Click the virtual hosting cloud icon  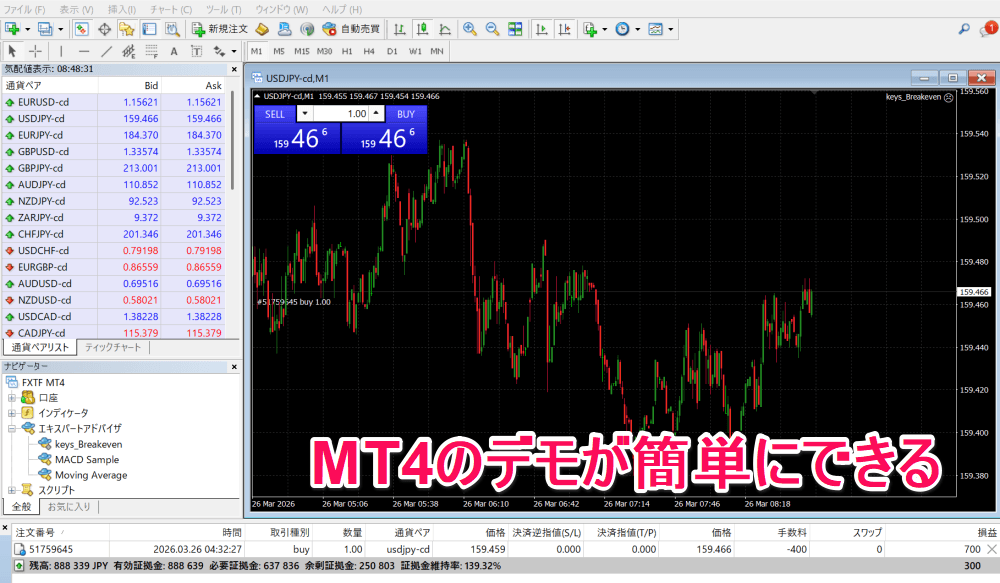(x=284, y=29)
